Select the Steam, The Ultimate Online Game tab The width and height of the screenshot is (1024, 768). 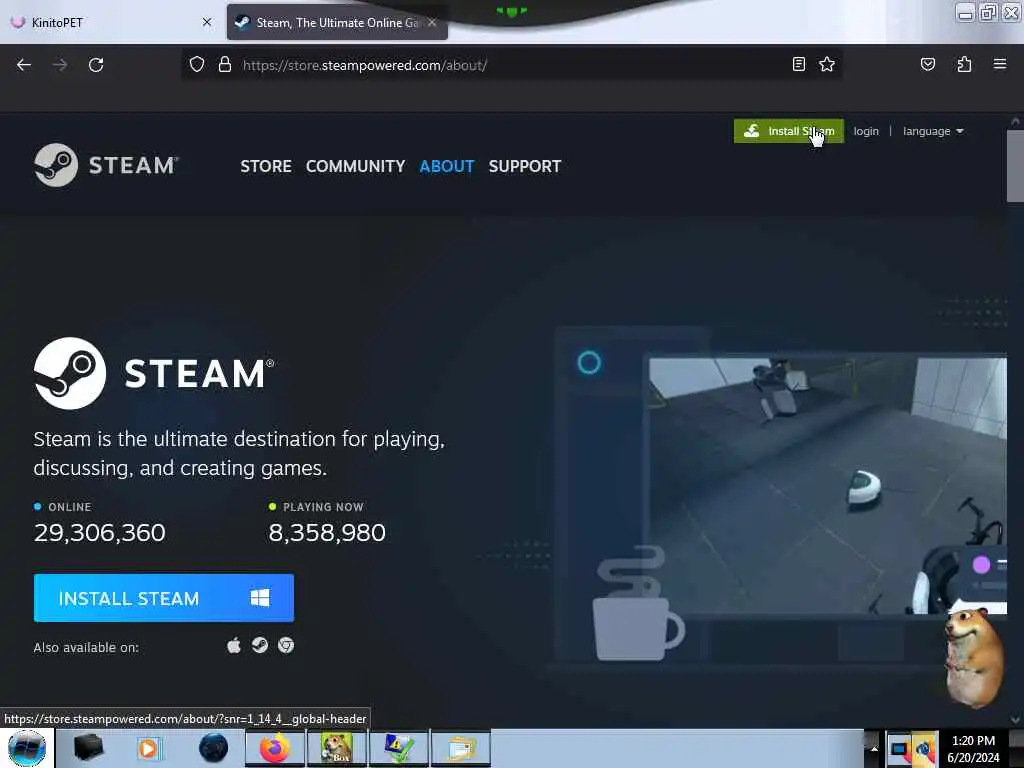[x=337, y=22]
